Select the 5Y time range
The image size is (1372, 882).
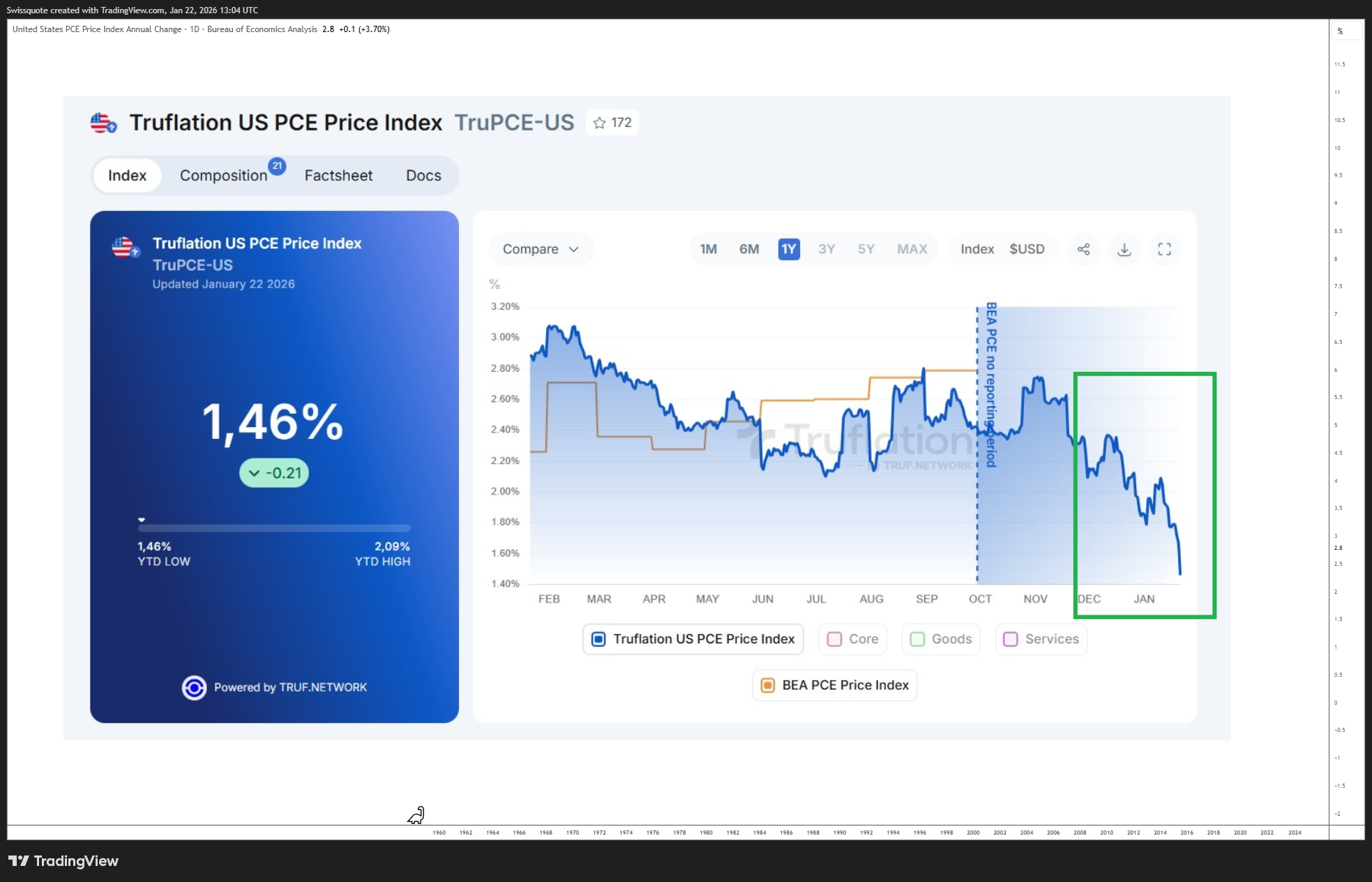tap(866, 249)
